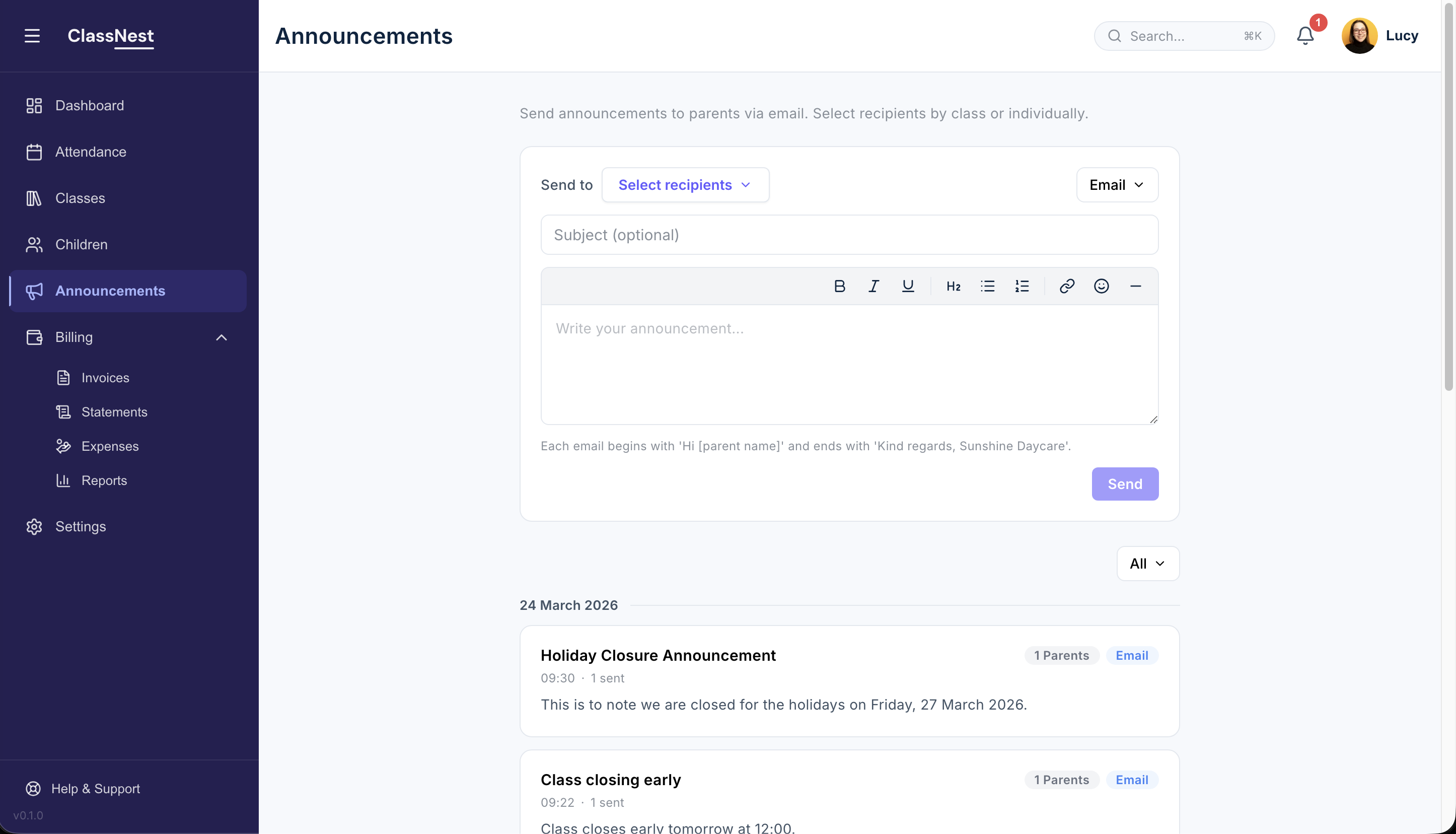This screenshot has width=1456, height=834.
Task: Open Help & Support
Action: click(83, 789)
